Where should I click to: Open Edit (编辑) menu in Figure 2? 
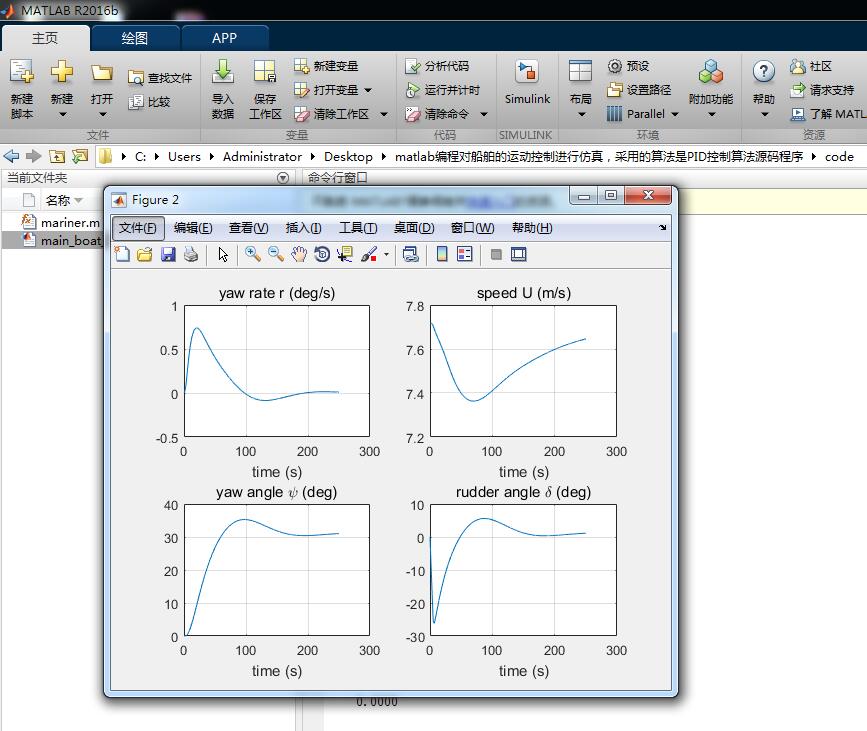coord(193,228)
